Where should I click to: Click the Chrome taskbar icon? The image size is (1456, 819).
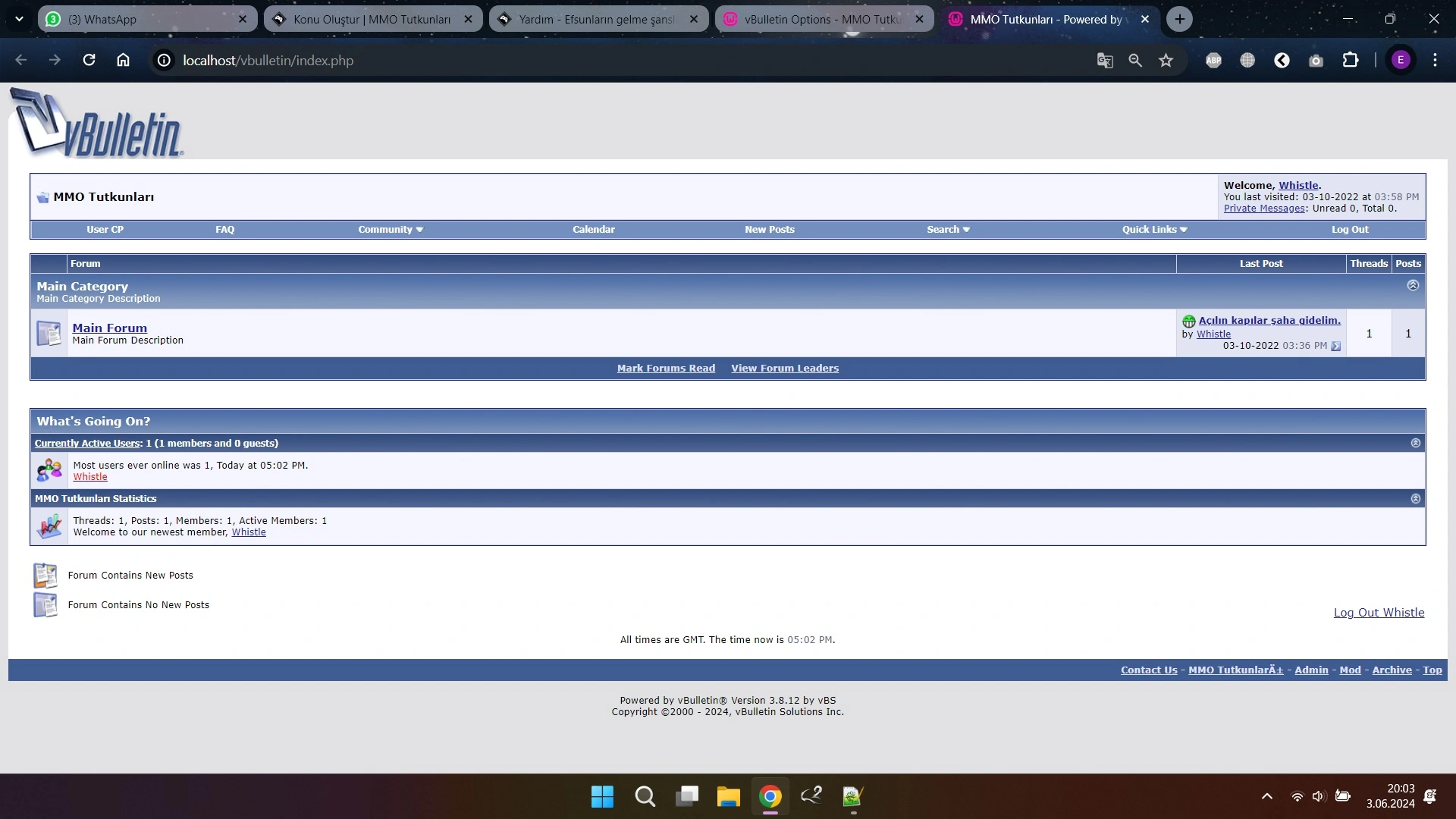(770, 796)
